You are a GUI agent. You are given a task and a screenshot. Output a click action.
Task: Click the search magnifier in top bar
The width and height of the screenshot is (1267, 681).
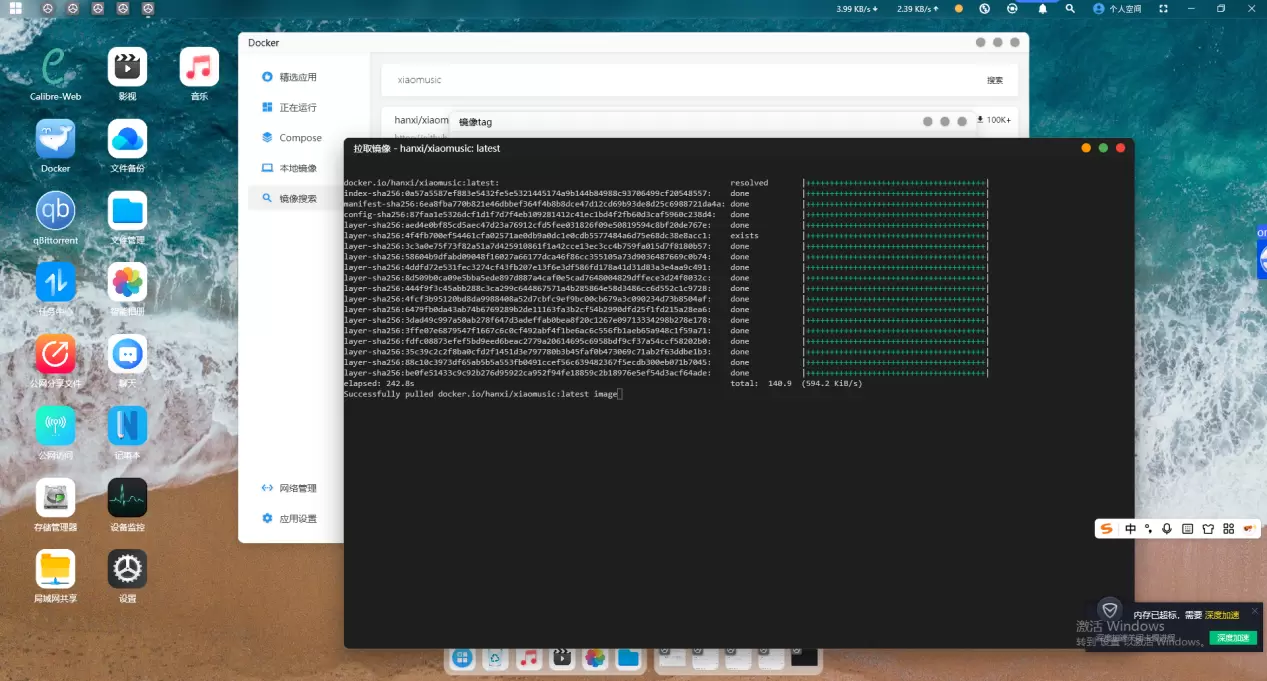[x=1070, y=9]
